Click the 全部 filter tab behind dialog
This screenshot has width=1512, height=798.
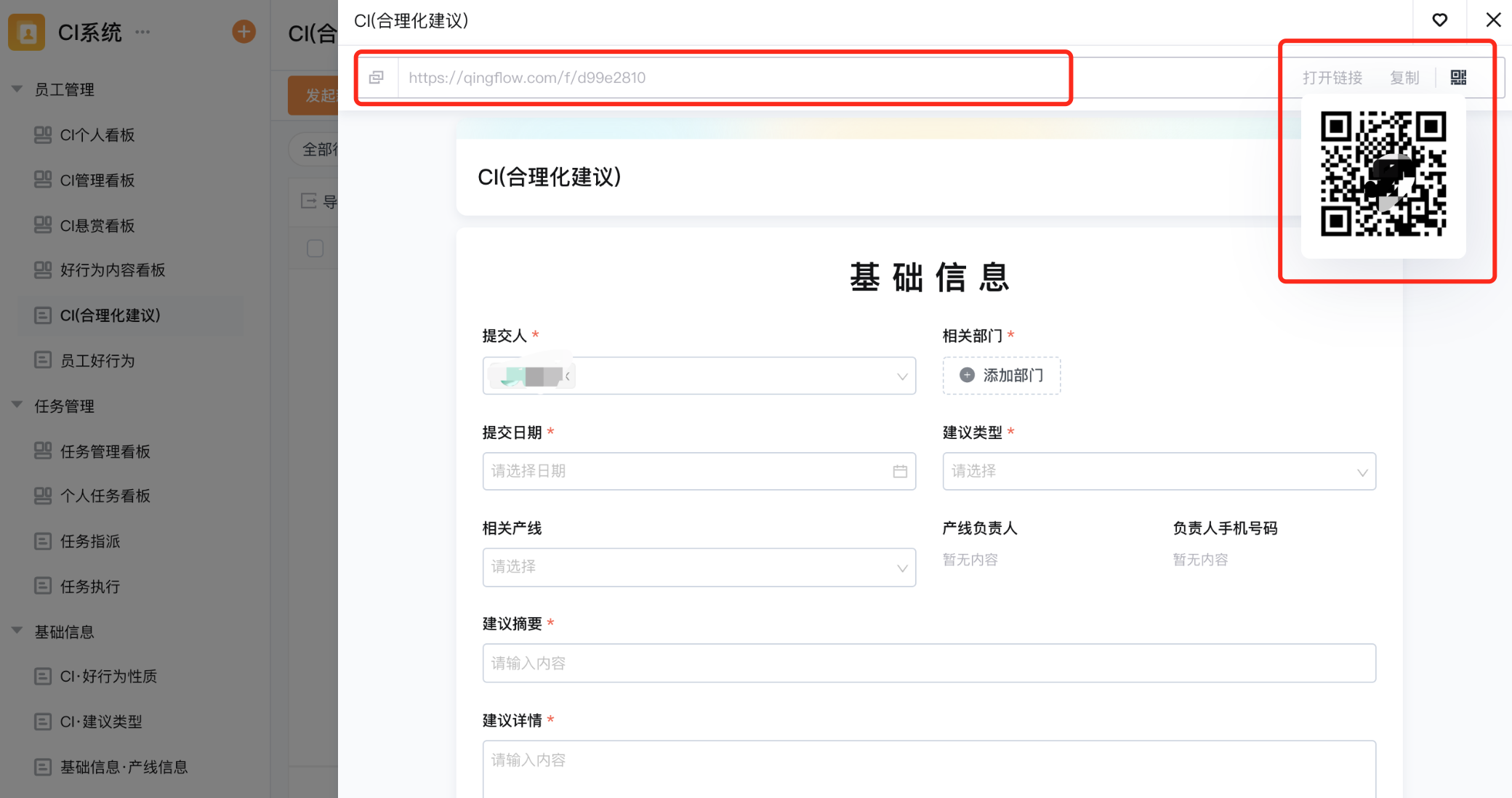click(x=314, y=149)
